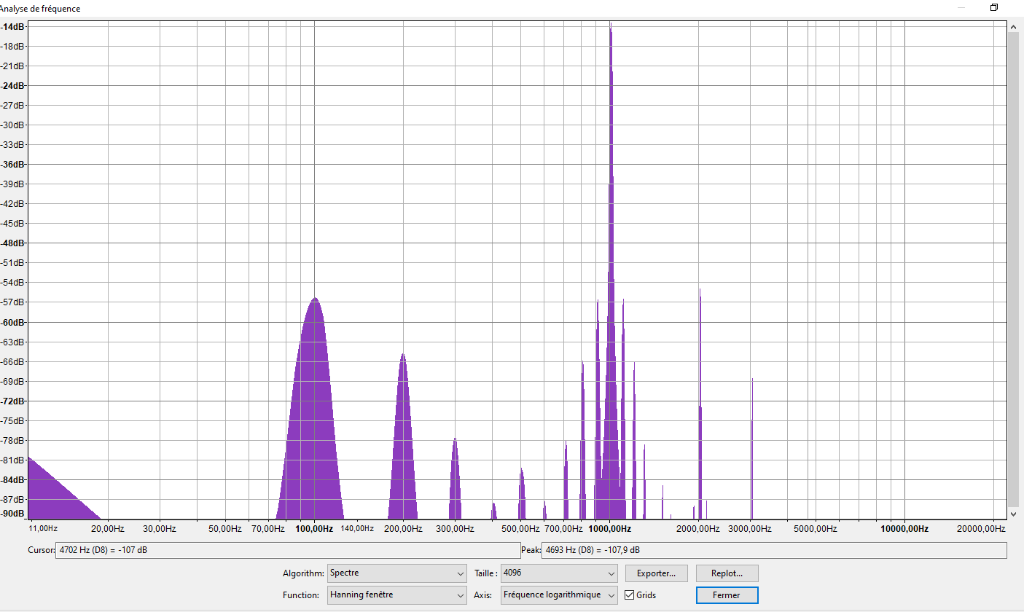Toggle the Grids checkbox
The height and width of the screenshot is (612, 1024).
[629, 595]
